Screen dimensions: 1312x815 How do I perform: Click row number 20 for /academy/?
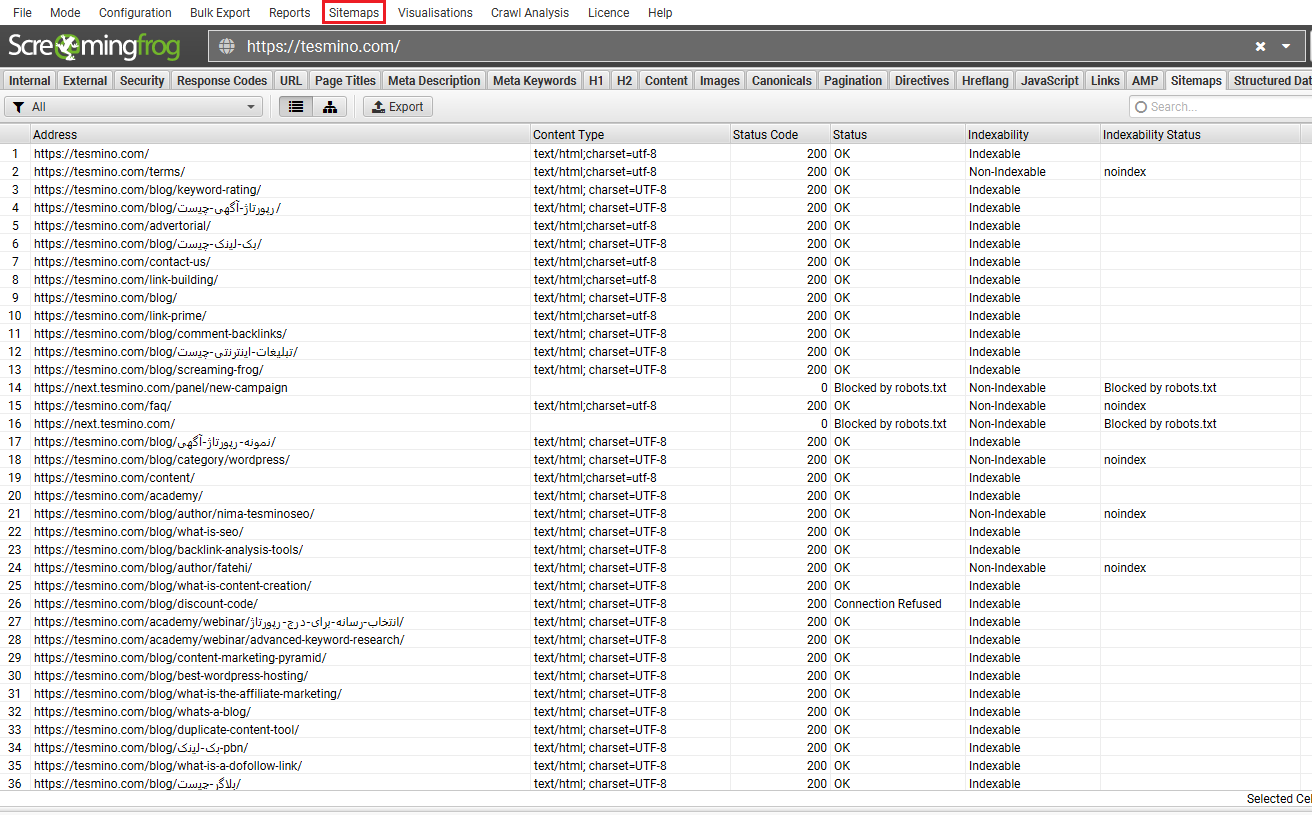coord(15,496)
